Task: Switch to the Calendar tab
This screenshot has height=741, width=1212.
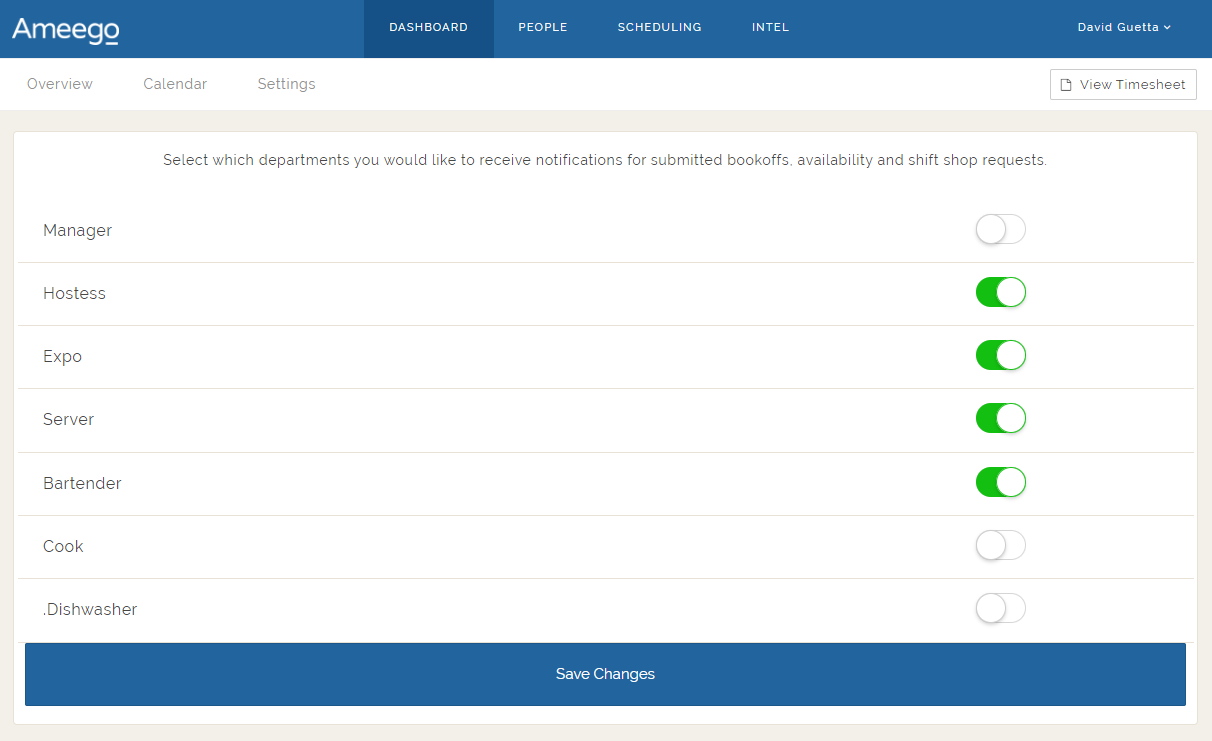Action: [x=175, y=84]
